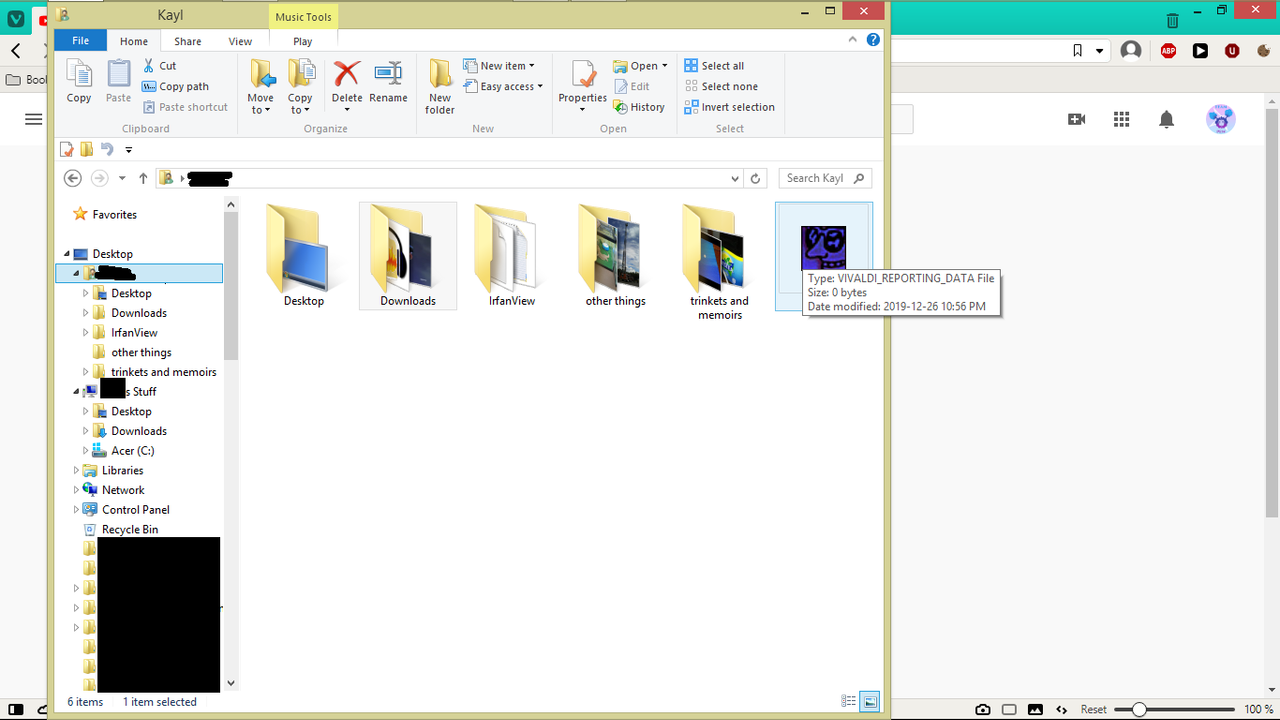The width and height of the screenshot is (1280, 720).
Task: Open the New item dropdown
Action: [499, 66]
